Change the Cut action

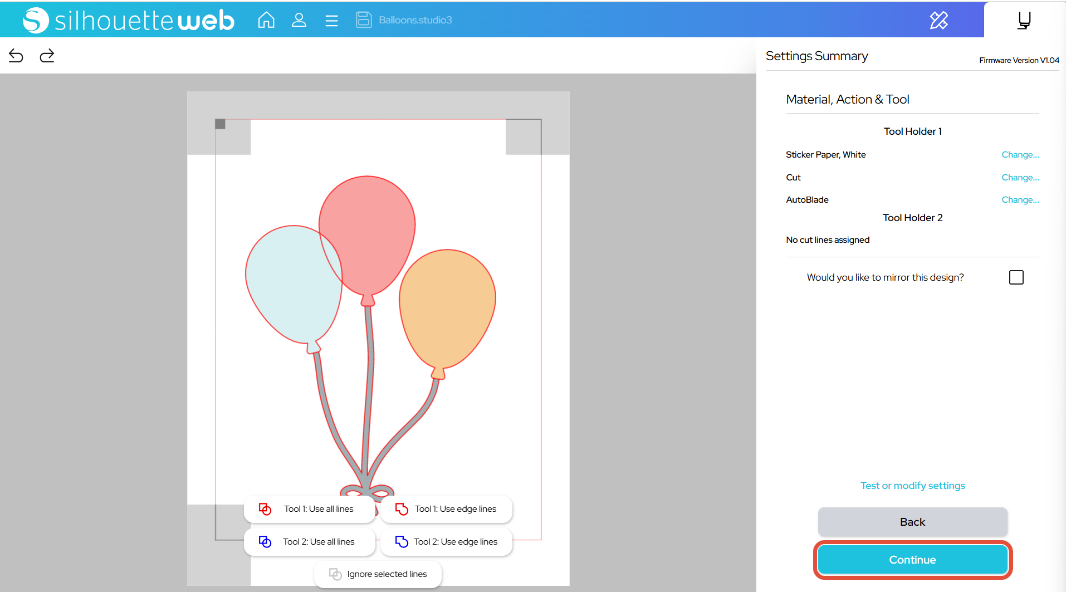[1020, 177]
